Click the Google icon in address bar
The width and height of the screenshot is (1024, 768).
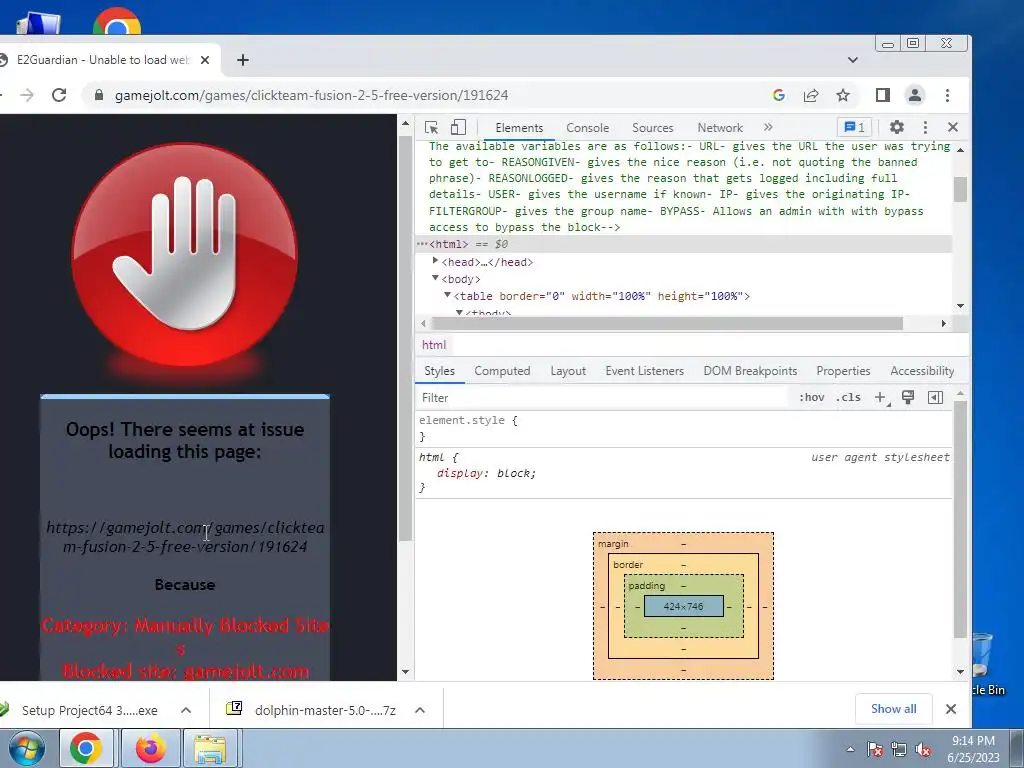pos(778,95)
